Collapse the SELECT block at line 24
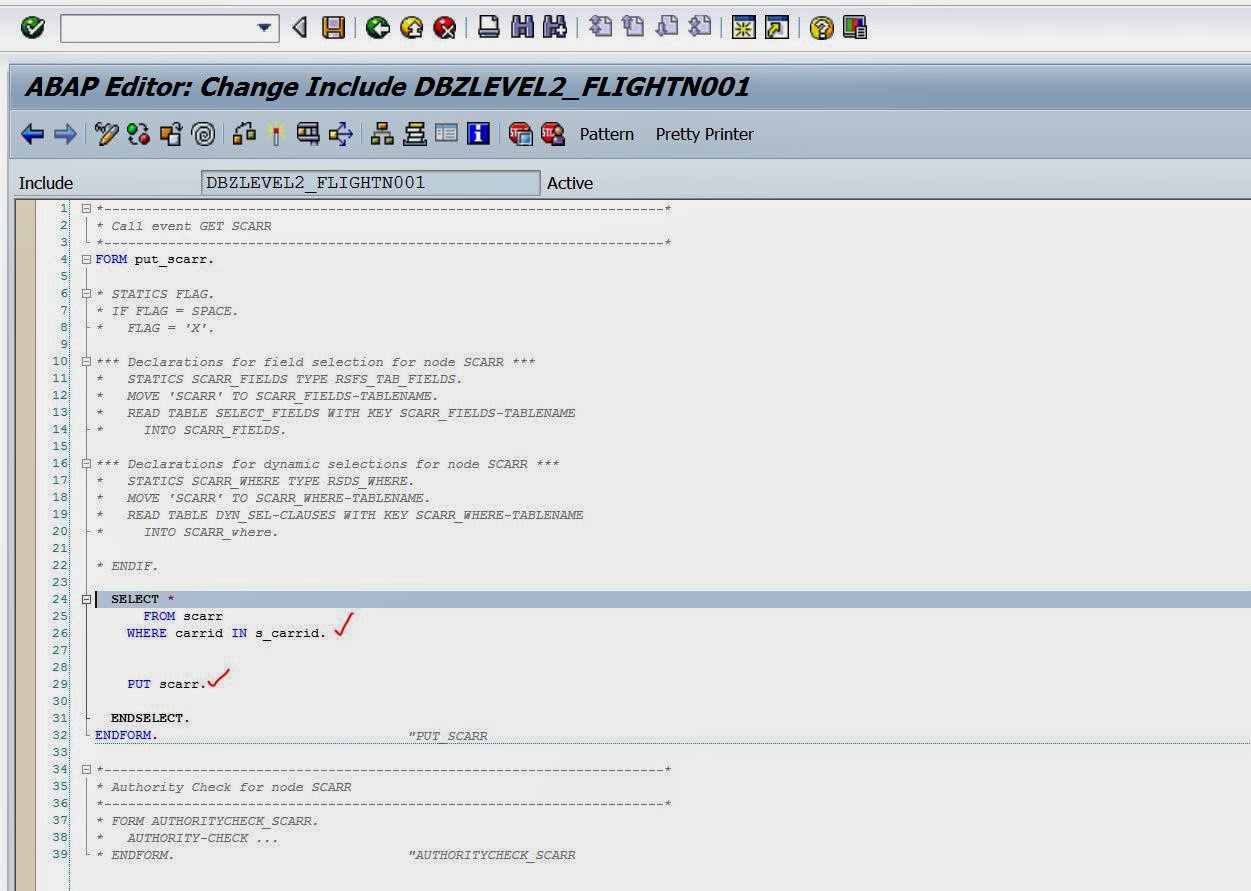Screen dimensions: 1251x891 pos(86,598)
